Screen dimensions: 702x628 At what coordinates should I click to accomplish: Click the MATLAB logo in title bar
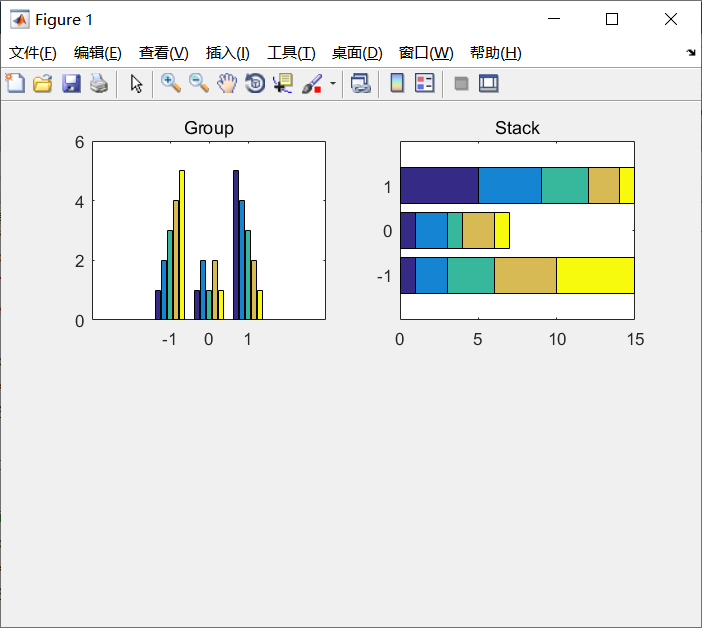click(20, 19)
